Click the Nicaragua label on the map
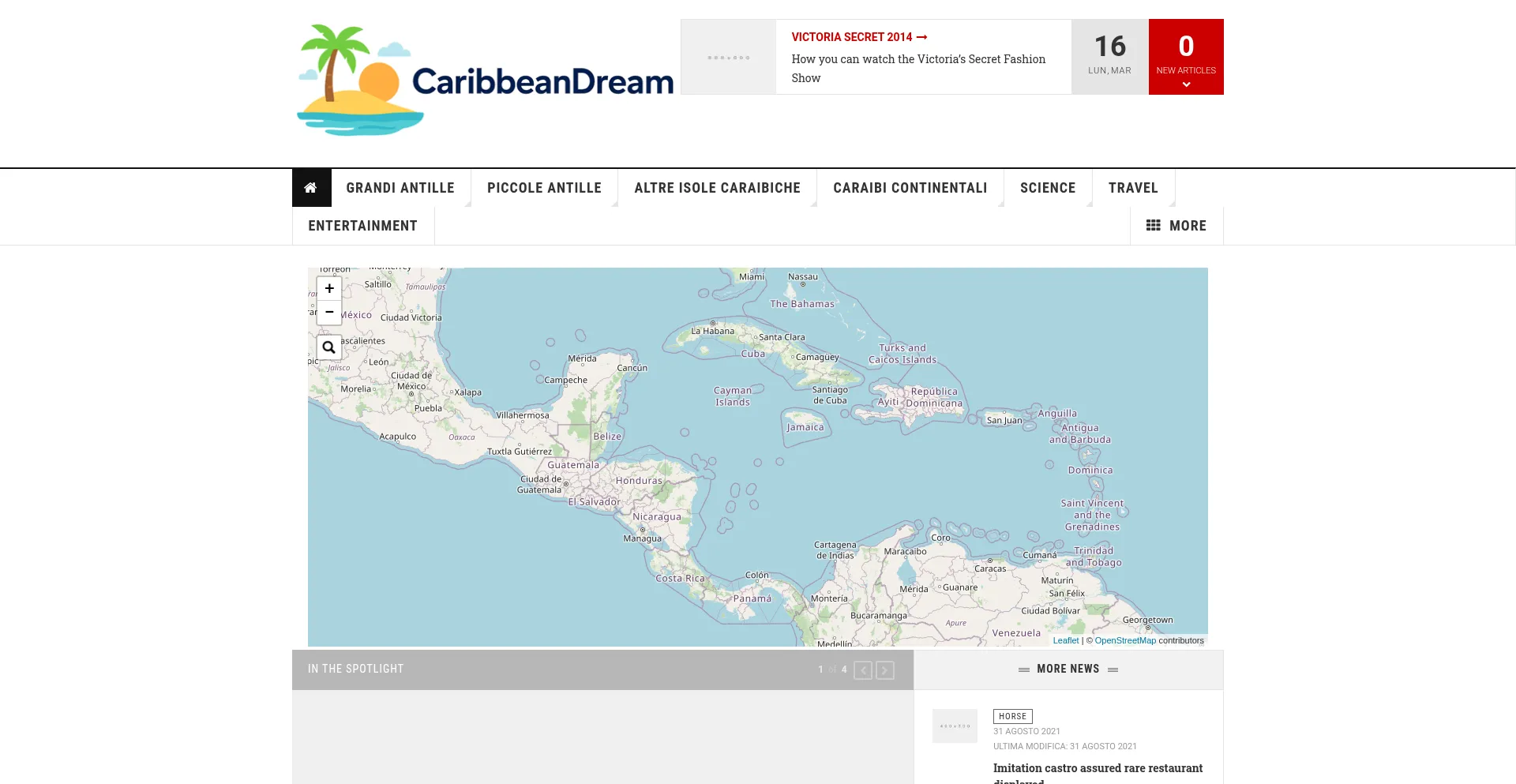Viewport: 1516px width, 784px height. (x=656, y=516)
